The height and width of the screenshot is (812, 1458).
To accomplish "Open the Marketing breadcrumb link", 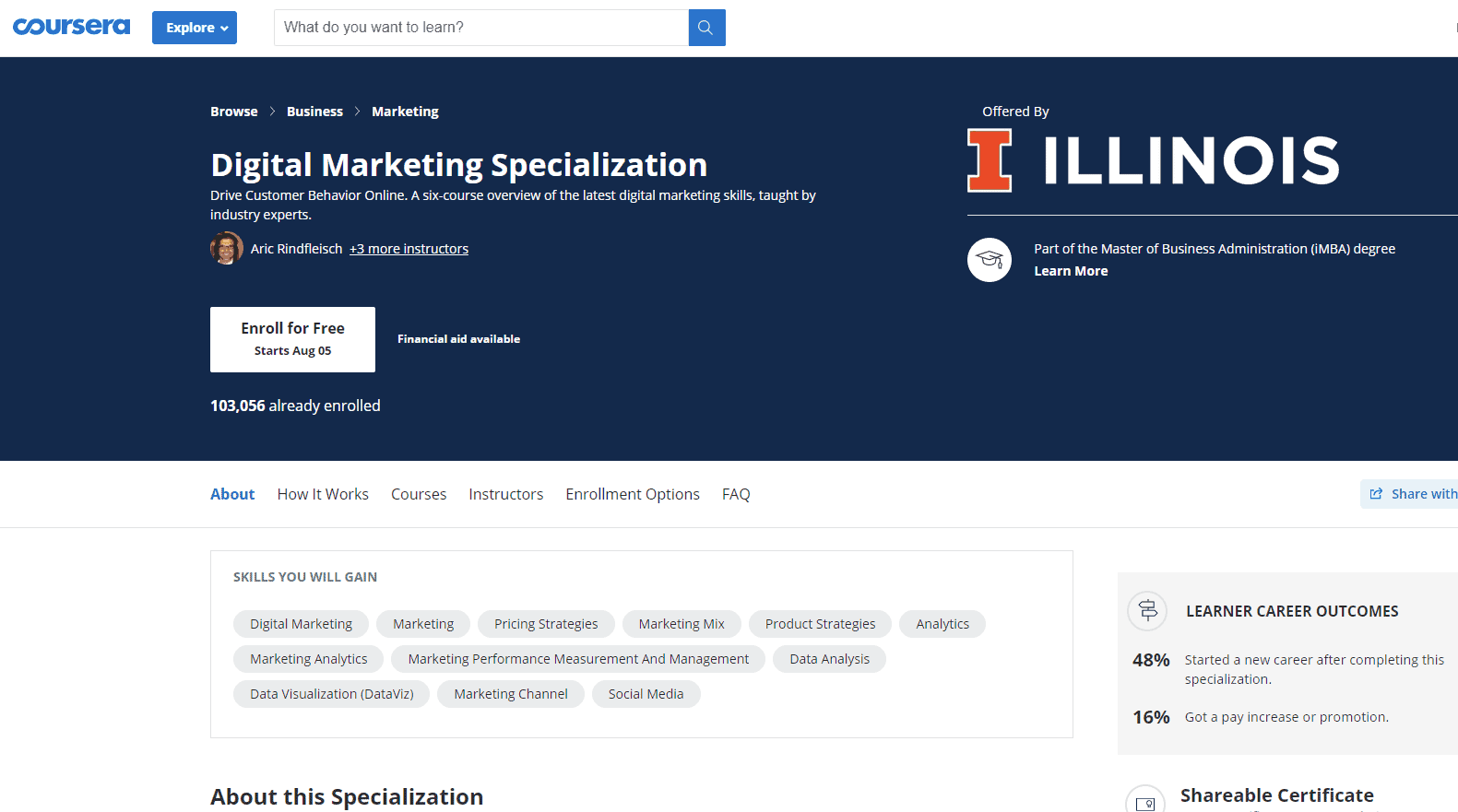I will point(405,112).
